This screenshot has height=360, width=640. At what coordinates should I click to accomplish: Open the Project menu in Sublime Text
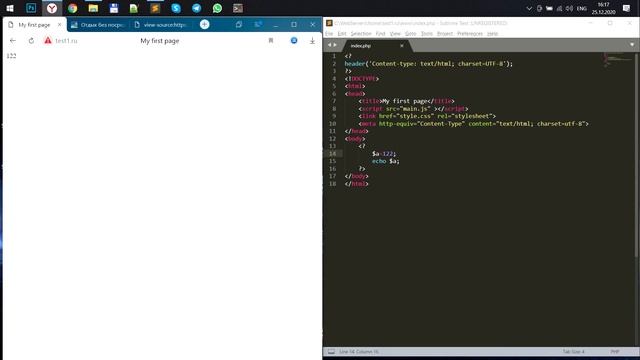(x=445, y=33)
